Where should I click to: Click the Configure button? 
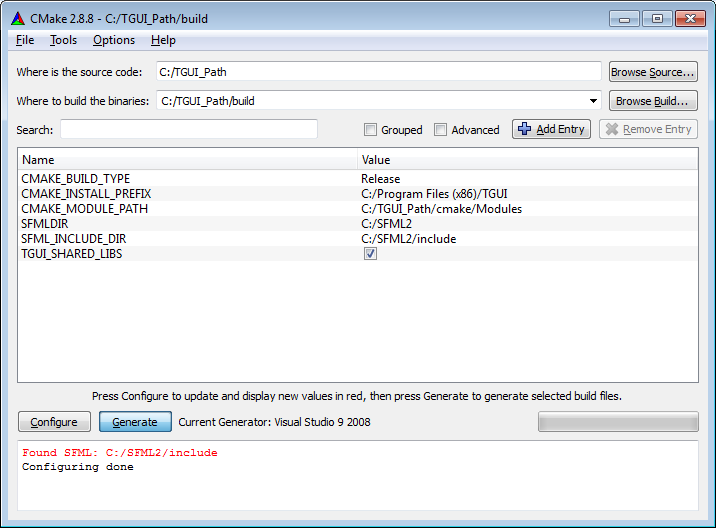(x=54, y=422)
